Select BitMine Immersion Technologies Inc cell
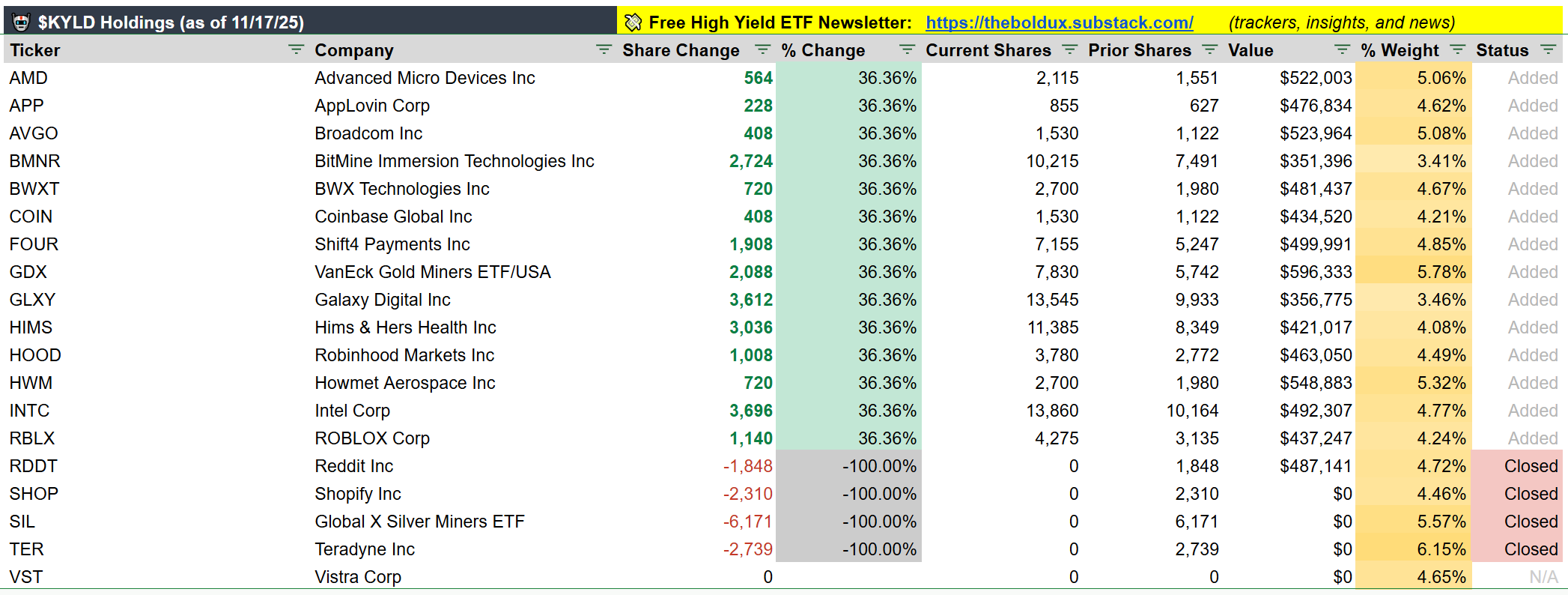 463,161
